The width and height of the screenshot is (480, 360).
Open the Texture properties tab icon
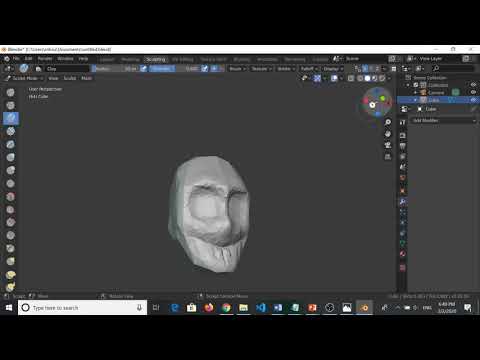point(403,268)
